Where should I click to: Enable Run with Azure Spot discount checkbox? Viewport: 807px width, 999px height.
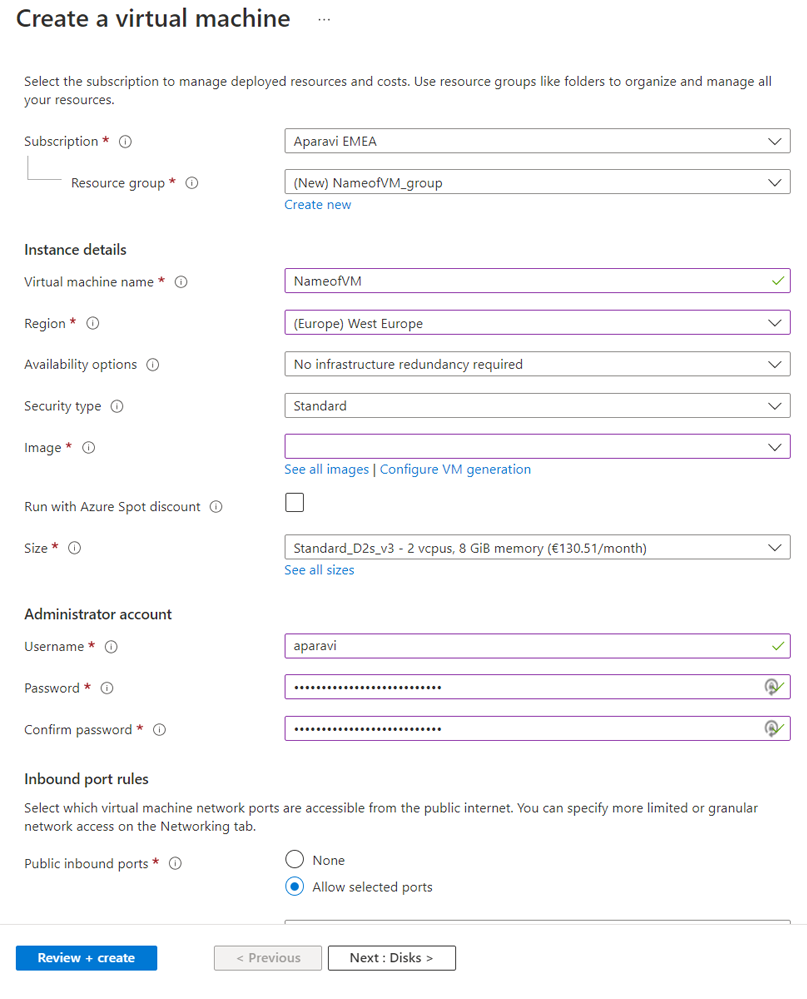pos(294,503)
